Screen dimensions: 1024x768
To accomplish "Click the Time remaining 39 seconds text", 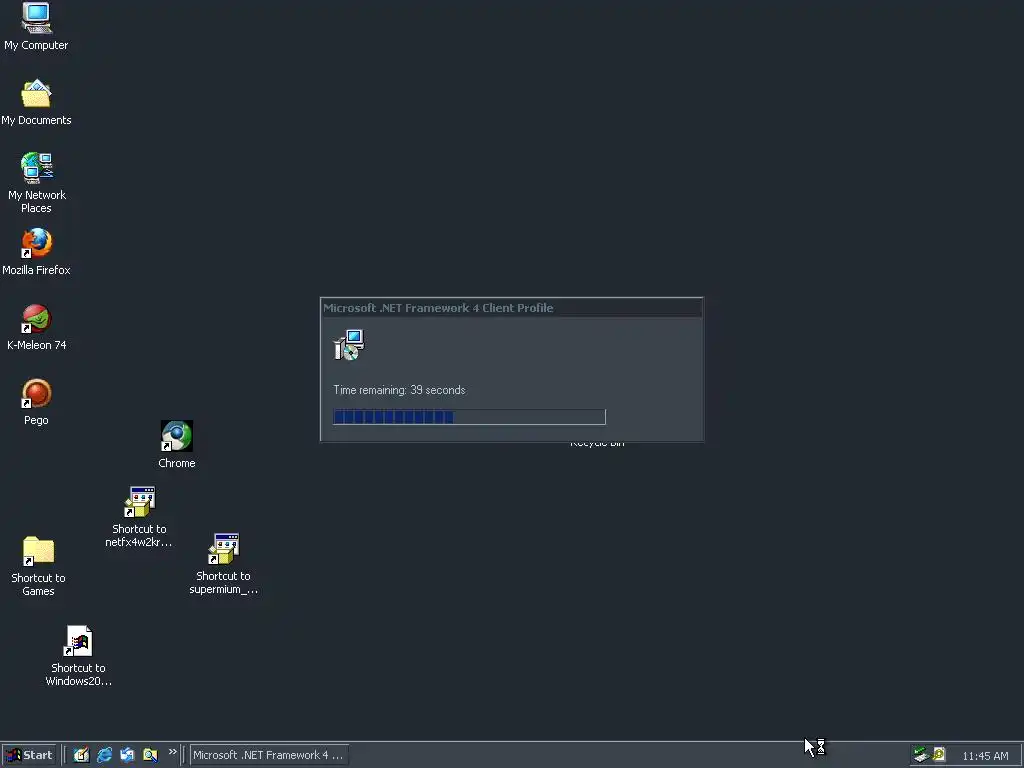I will click(x=399, y=390).
